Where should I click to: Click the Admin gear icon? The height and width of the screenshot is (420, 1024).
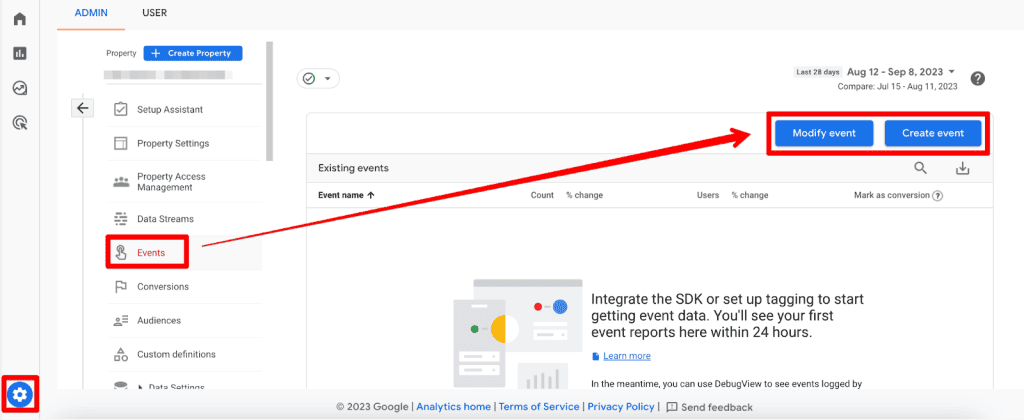pyautogui.click(x=20, y=394)
